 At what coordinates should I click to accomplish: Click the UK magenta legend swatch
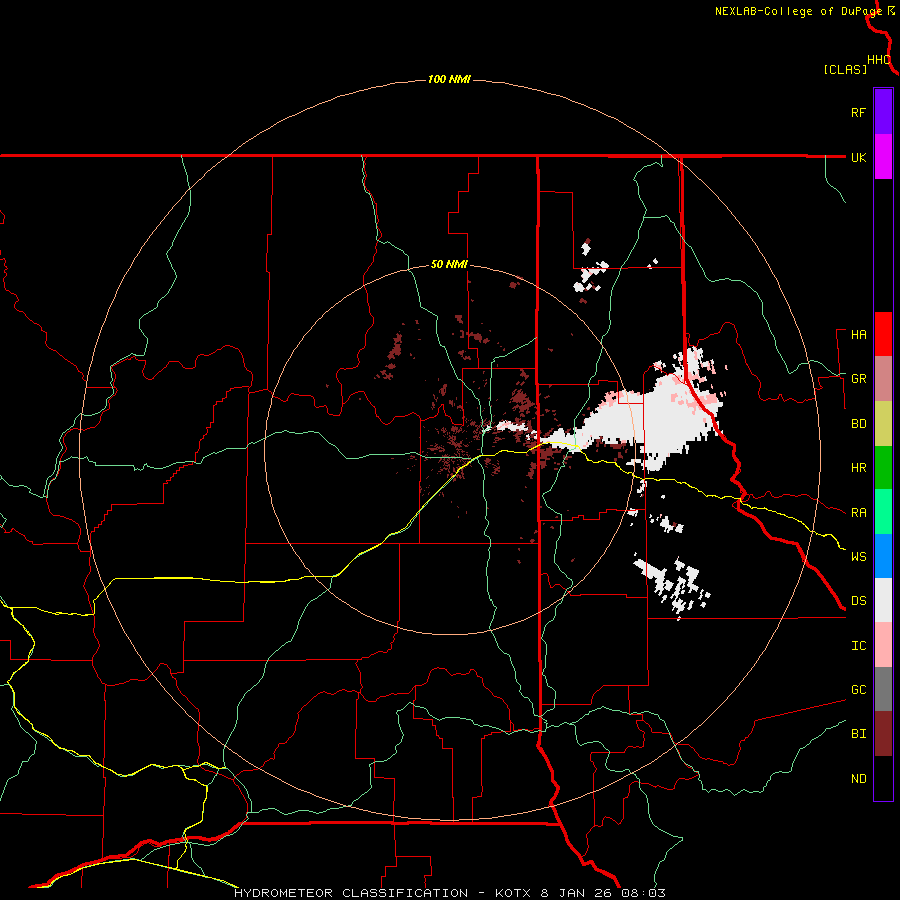(x=883, y=157)
